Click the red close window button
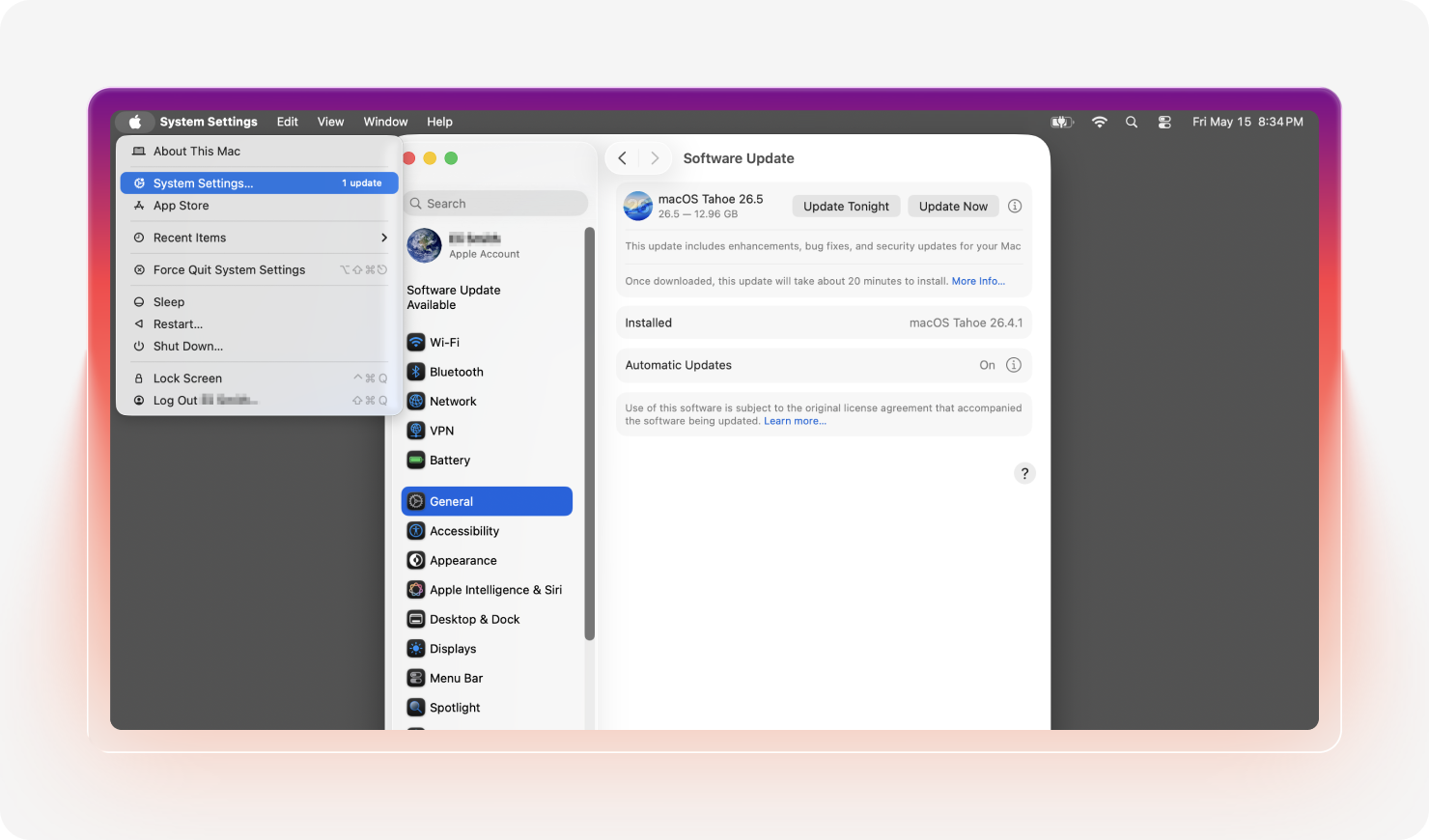1429x840 pixels. click(x=408, y=158)
